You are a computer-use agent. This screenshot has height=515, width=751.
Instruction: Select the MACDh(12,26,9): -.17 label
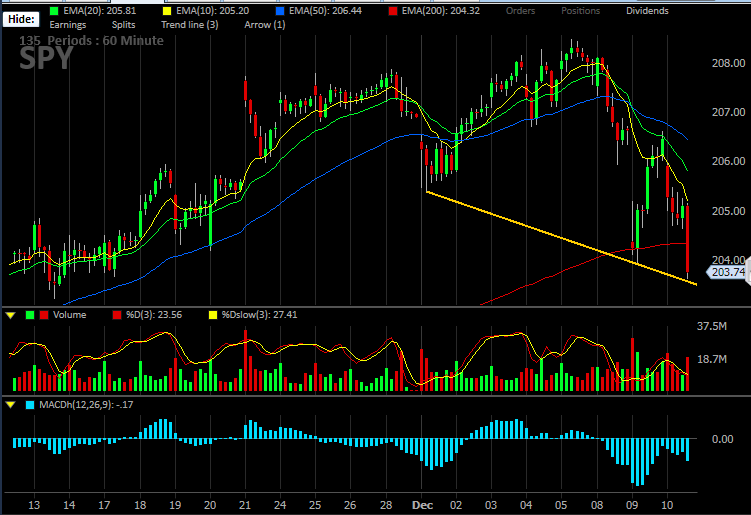tap(86, 405)
